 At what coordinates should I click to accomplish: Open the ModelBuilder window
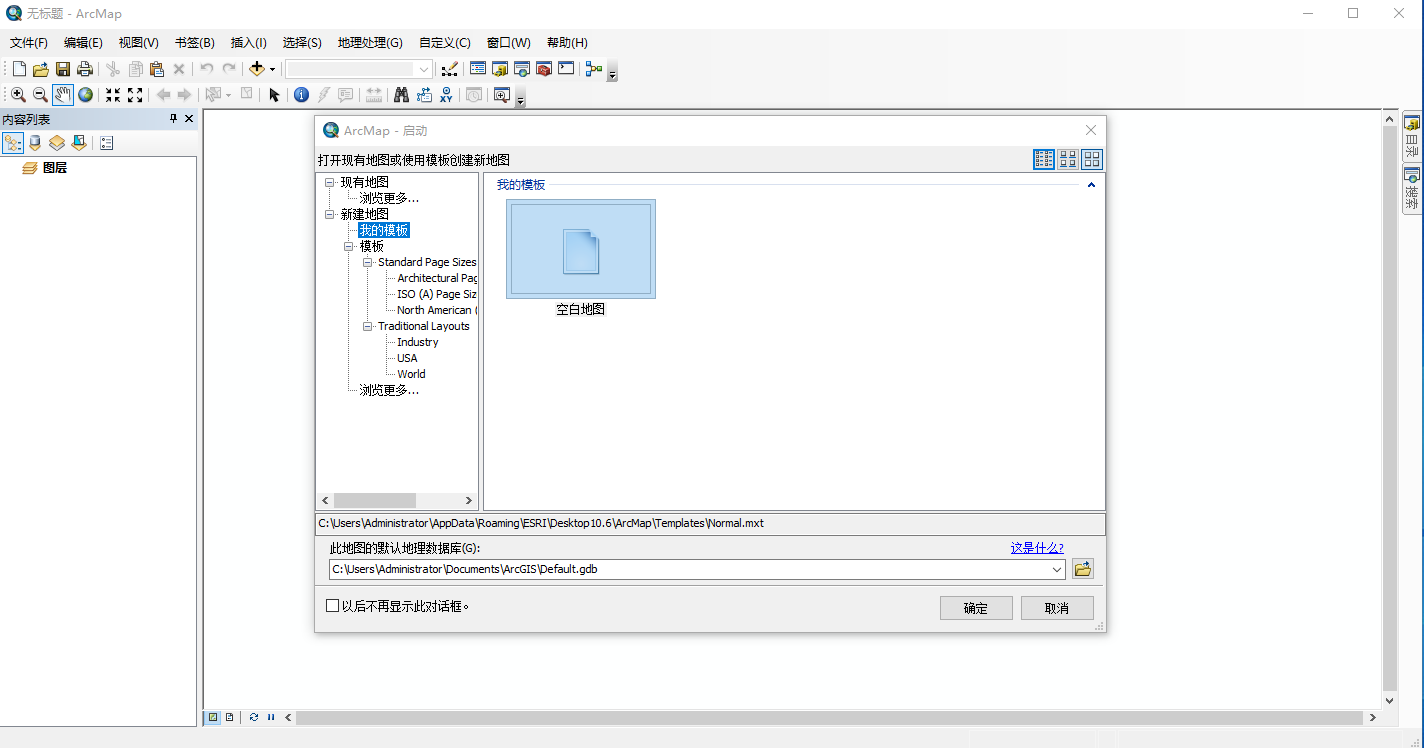click(594, 68)
